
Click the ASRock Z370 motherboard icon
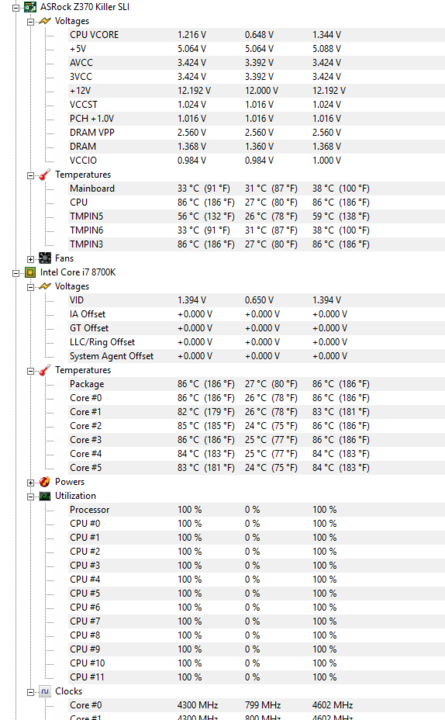coord(30,7)
